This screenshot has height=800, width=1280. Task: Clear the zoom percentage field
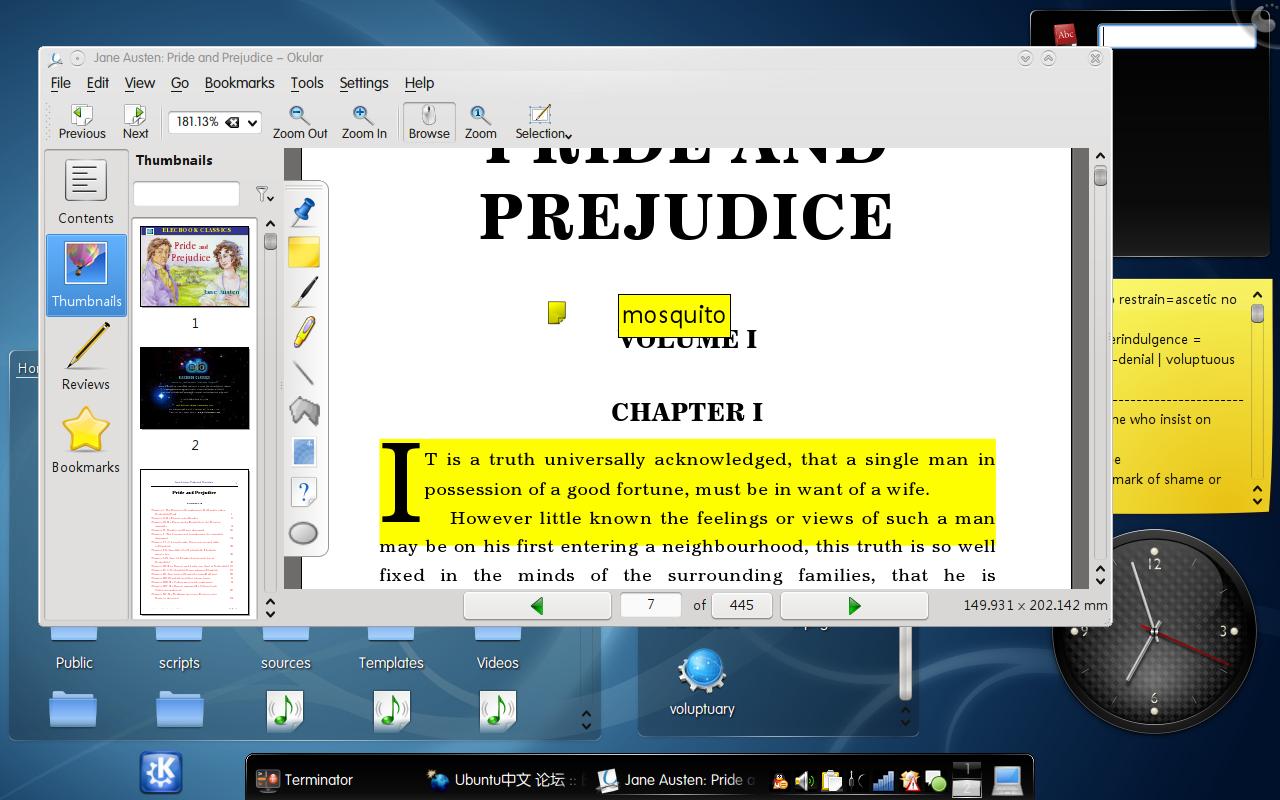coord(232,122)
